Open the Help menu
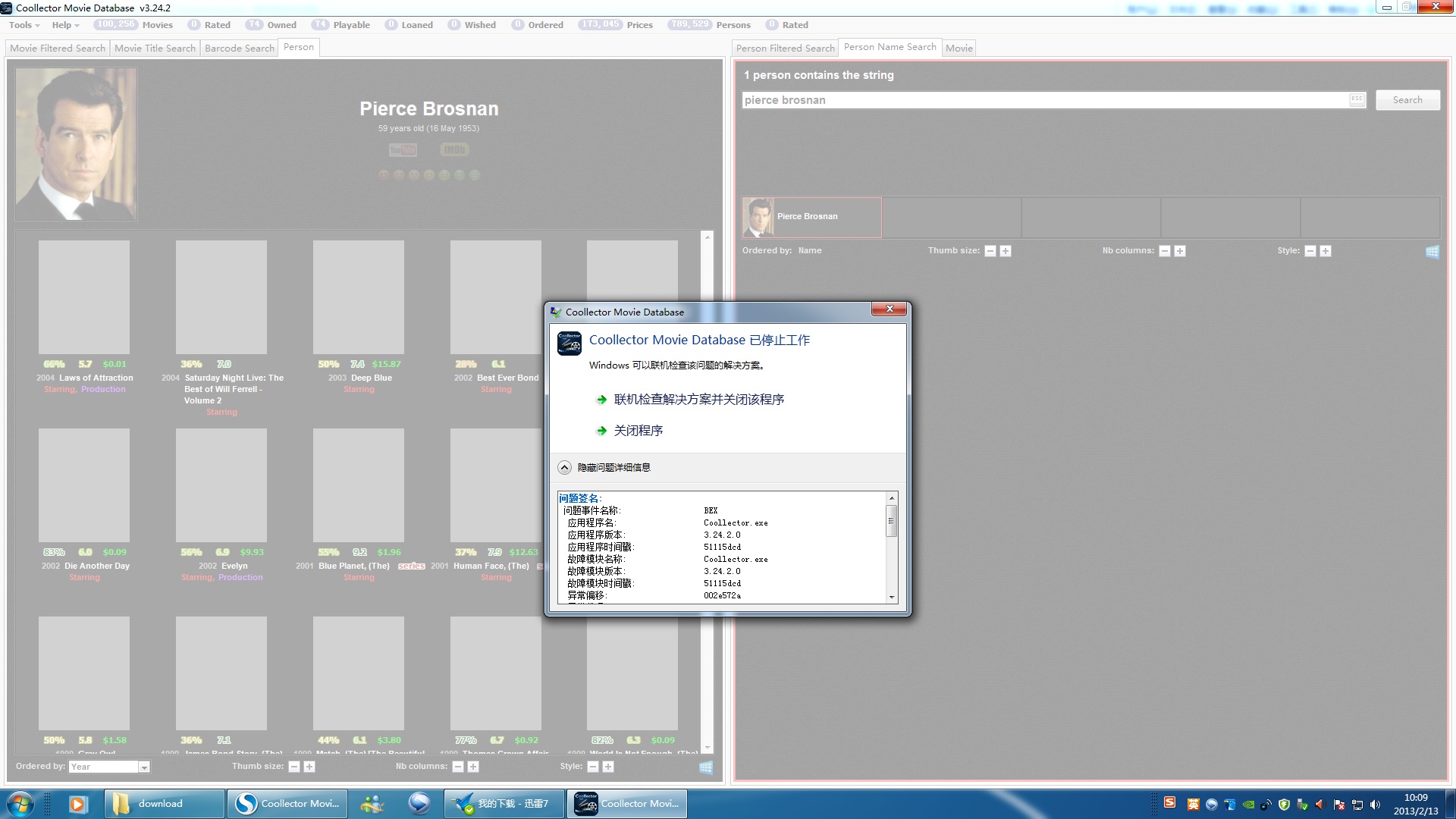Screen dimensions: 1456x819 (65, 25)
